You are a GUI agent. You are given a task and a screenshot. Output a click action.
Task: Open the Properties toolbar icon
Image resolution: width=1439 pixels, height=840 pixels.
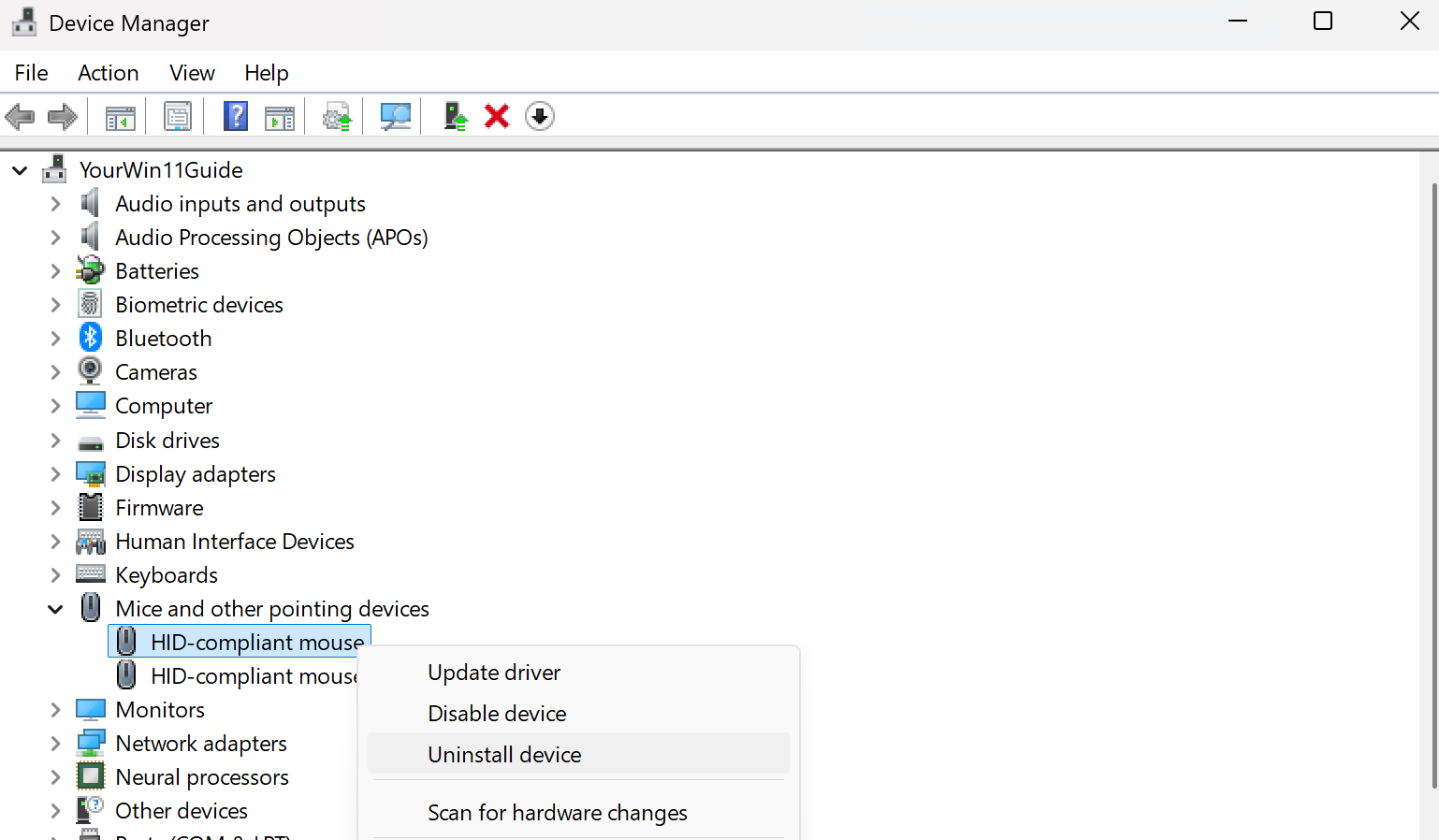[177, 117]
